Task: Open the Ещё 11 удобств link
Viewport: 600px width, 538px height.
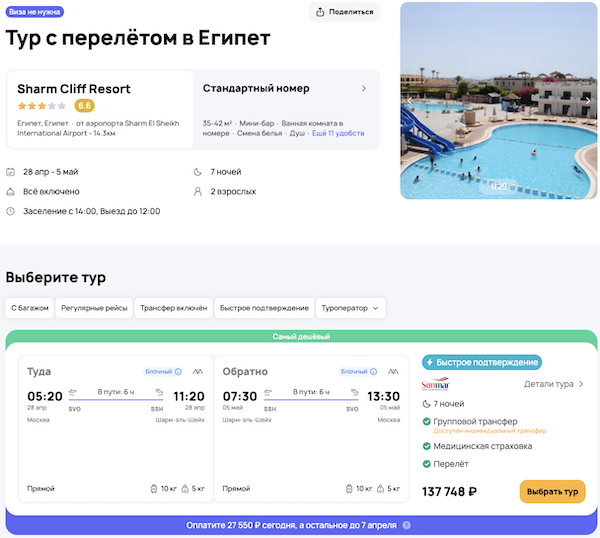Action: click(338, 133)
